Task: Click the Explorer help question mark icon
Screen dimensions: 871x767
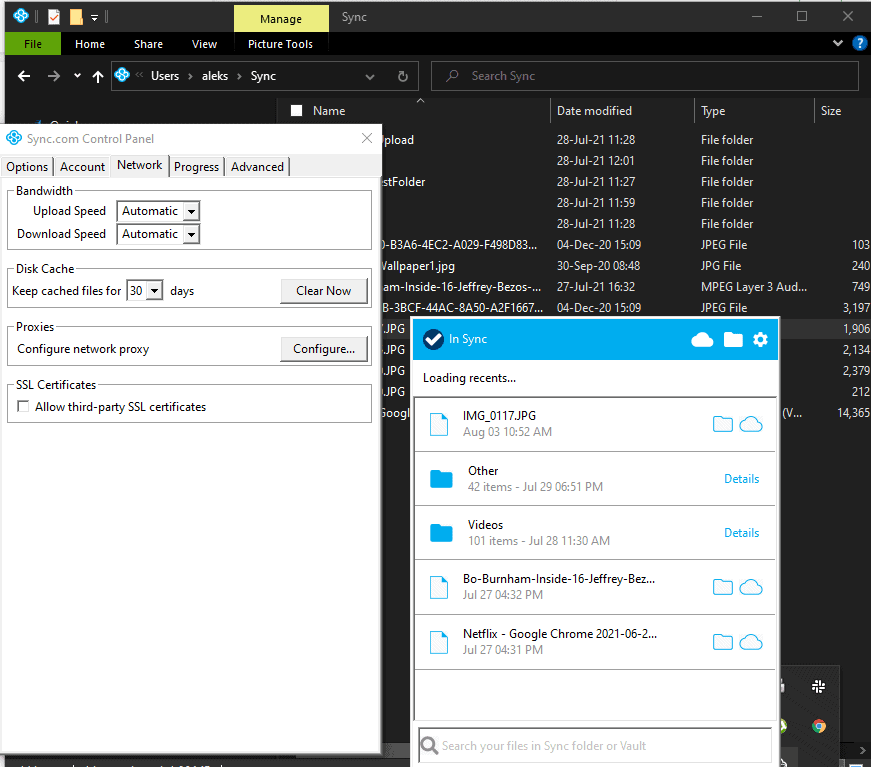Action: tap(859, 44)
